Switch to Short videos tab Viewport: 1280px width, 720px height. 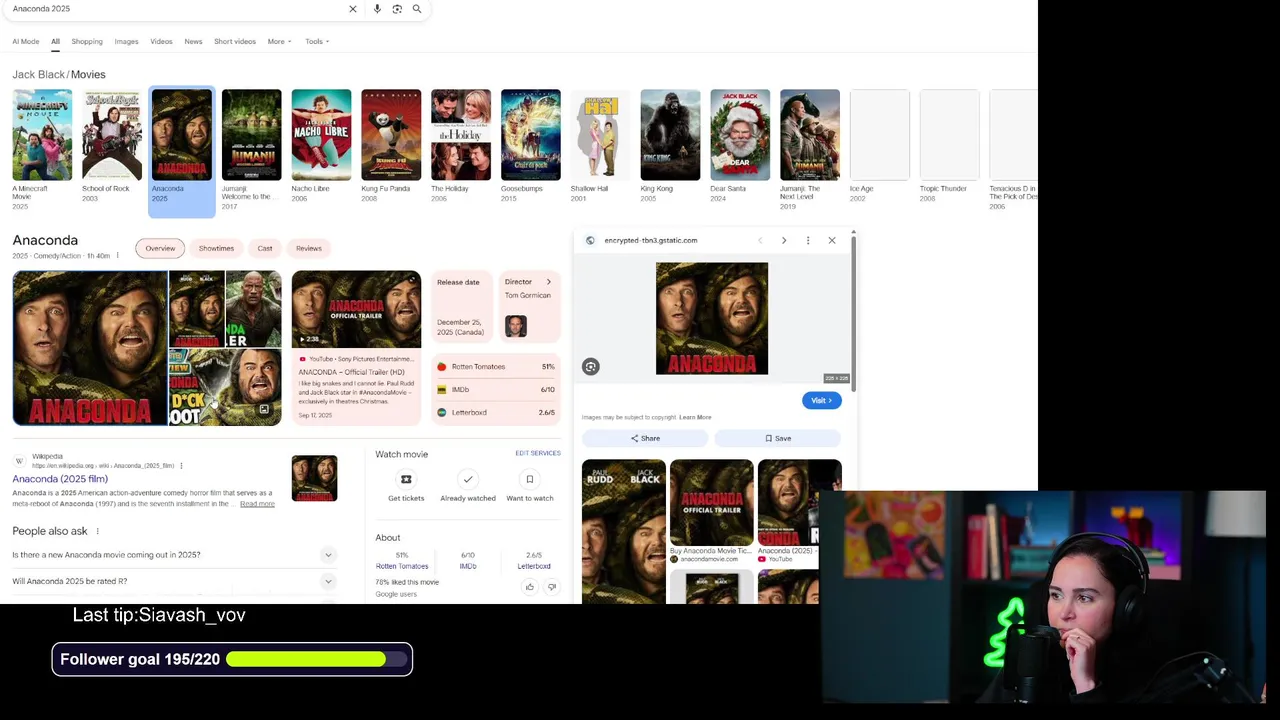(235, 41)
